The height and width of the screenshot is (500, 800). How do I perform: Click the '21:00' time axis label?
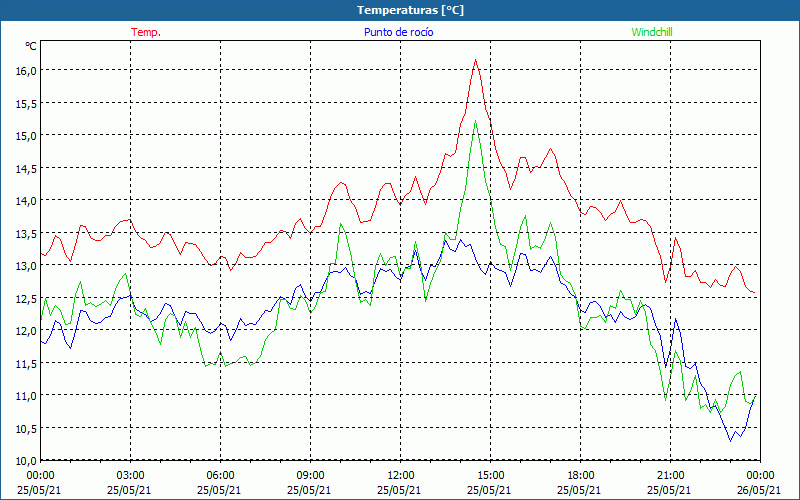[x=670, y=476]
